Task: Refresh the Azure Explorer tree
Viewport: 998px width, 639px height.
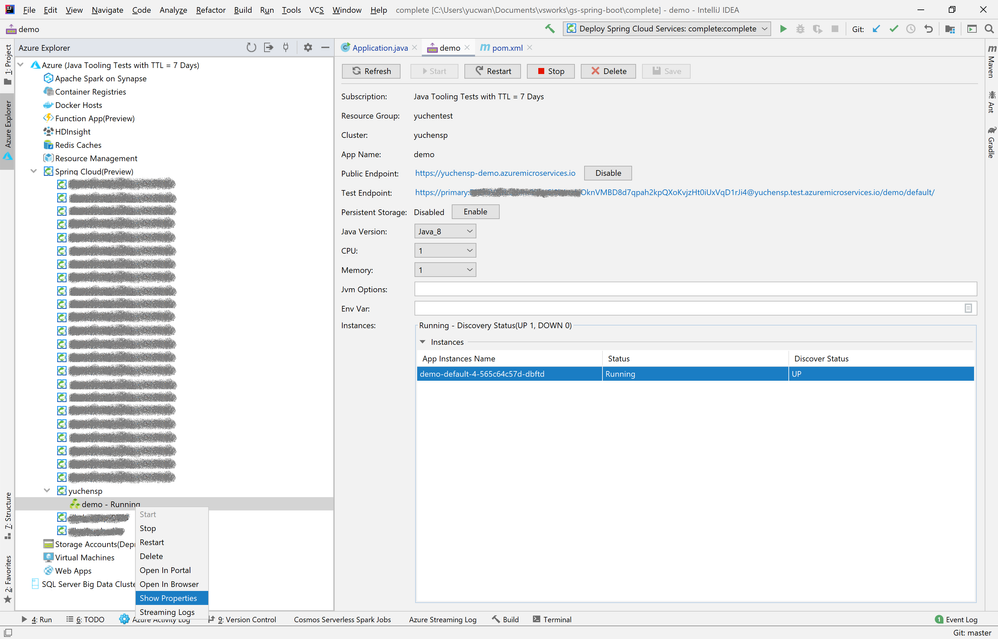Action: pos(251,47)
